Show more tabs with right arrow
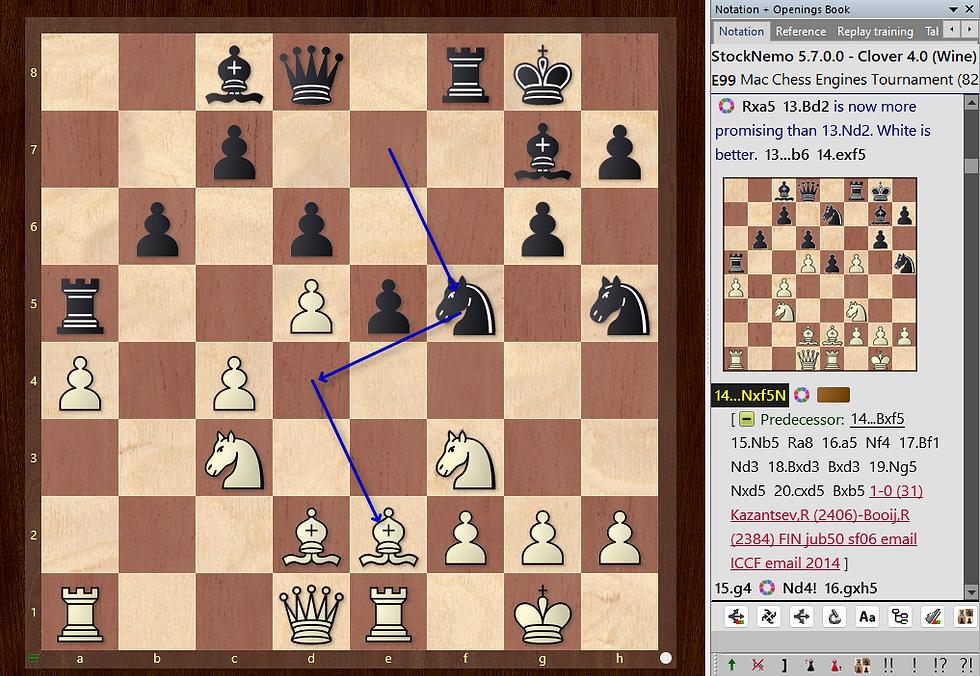This screenshot has width=980, height=676. tap(969, 29)
